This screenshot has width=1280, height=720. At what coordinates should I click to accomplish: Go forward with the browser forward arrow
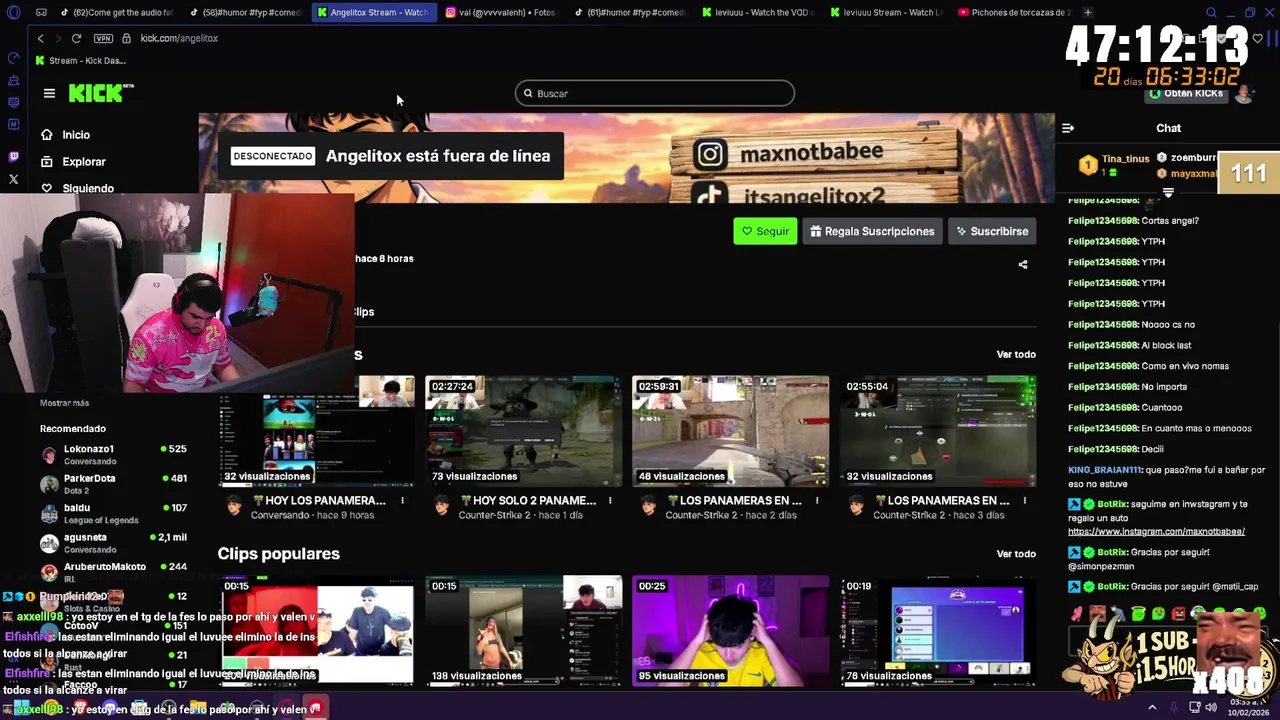point(57,38)
